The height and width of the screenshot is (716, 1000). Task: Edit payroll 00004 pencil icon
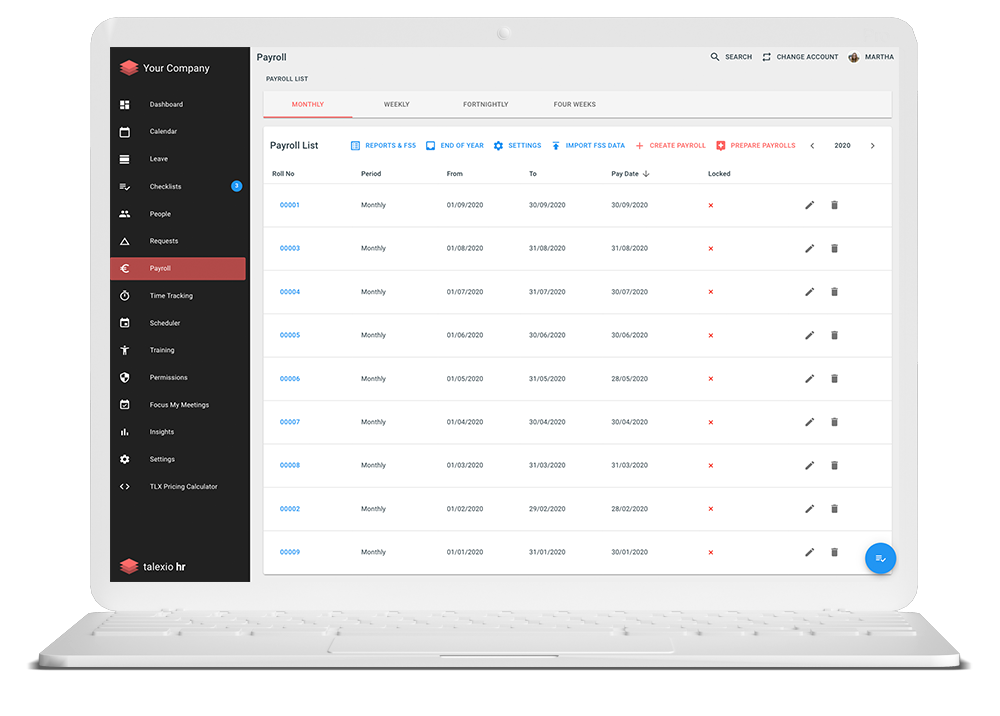click(809, 292)
